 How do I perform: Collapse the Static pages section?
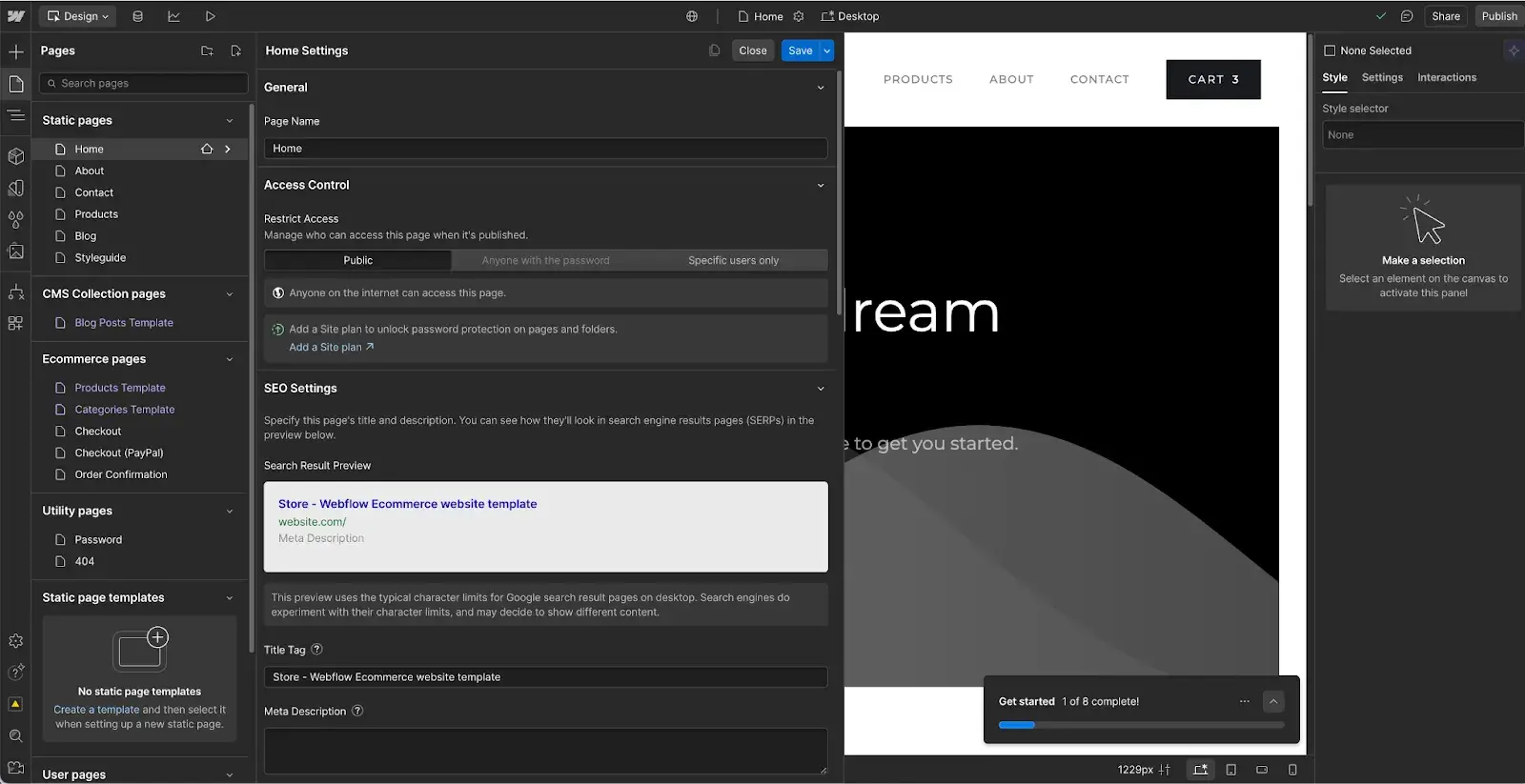pyautogui.click(x=230, y=120)
